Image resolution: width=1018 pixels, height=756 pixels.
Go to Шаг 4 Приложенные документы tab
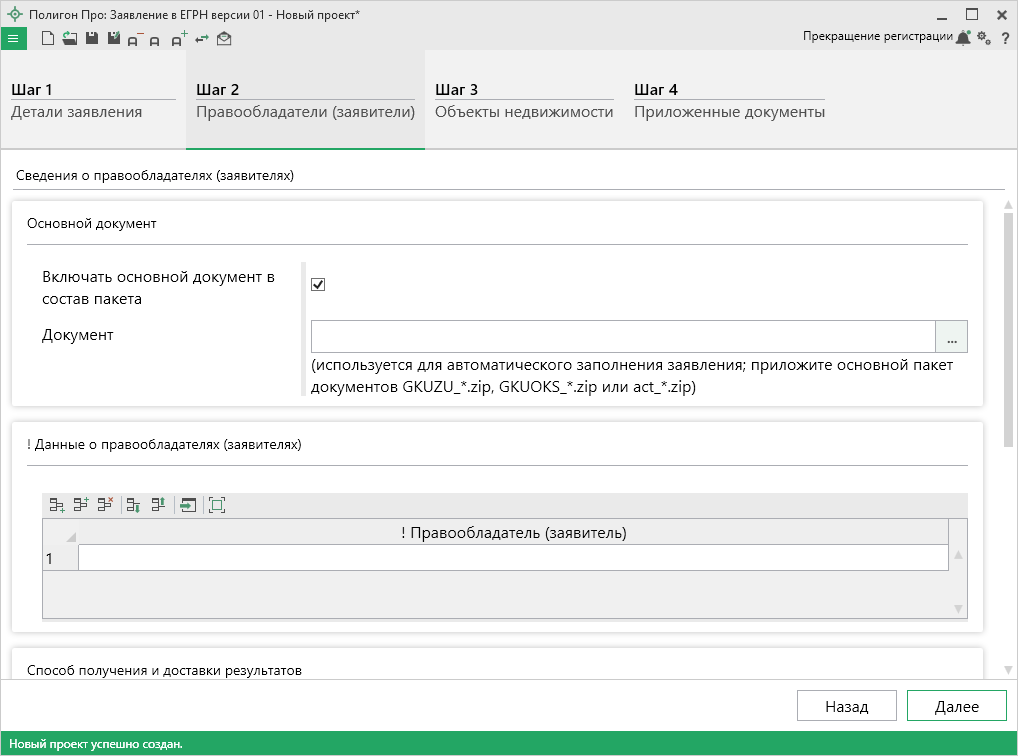click(728, 101)
